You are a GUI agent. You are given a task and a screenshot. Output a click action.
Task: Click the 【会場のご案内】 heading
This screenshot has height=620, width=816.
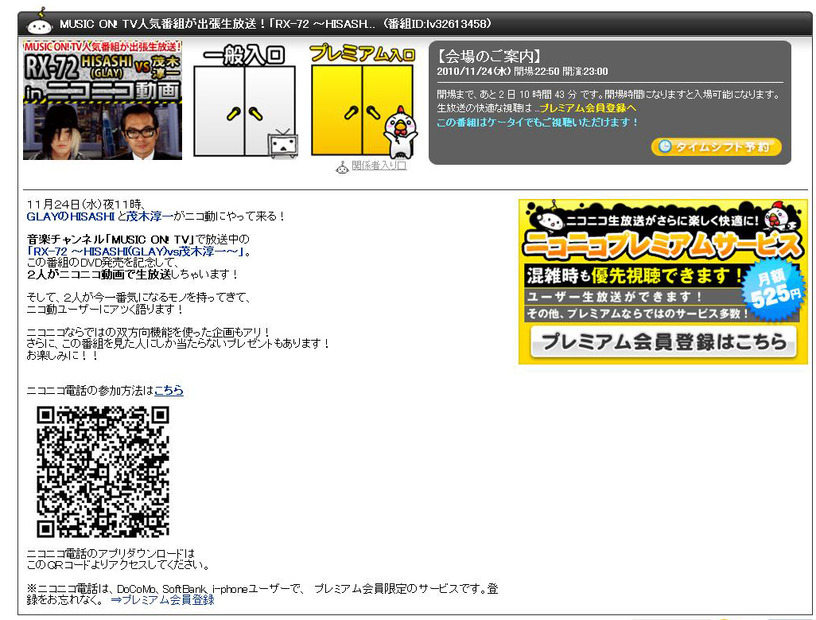[489, 56]
